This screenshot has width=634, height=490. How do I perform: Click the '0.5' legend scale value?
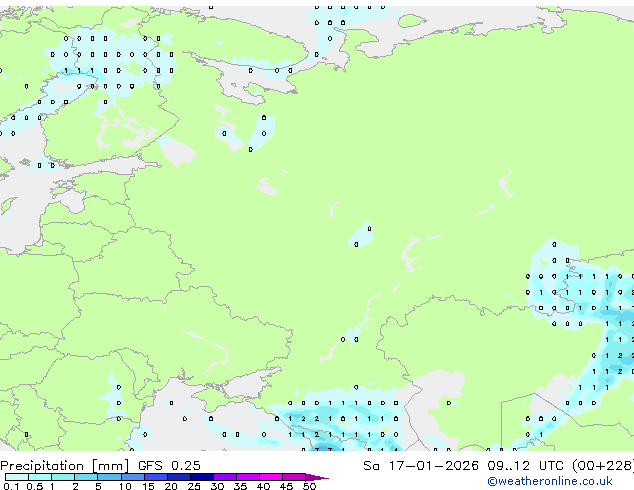35,486
